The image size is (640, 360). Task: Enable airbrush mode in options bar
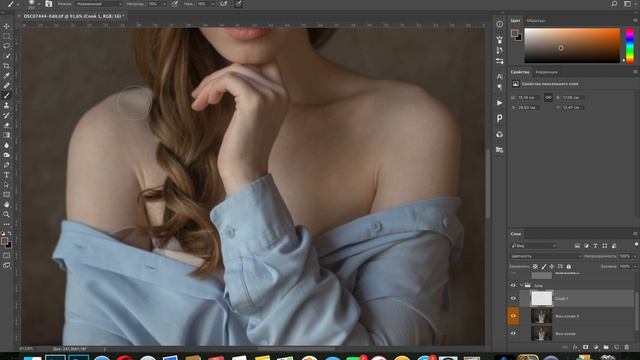coord(224,4)
